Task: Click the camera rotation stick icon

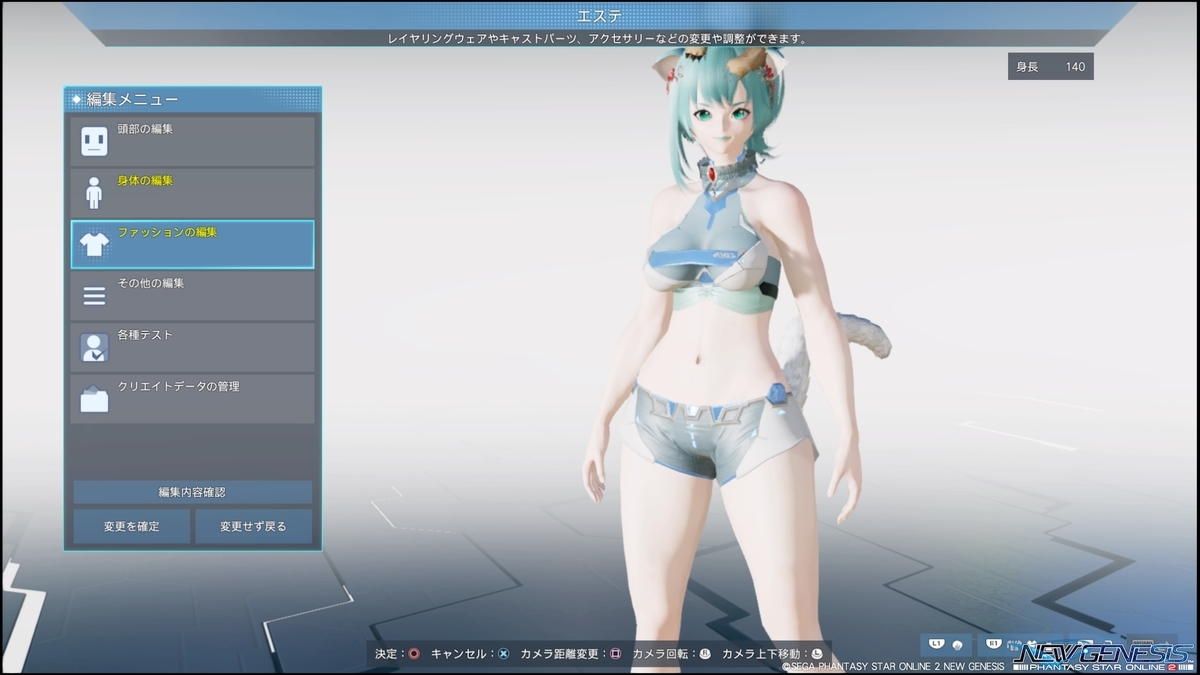Action: 704,654
